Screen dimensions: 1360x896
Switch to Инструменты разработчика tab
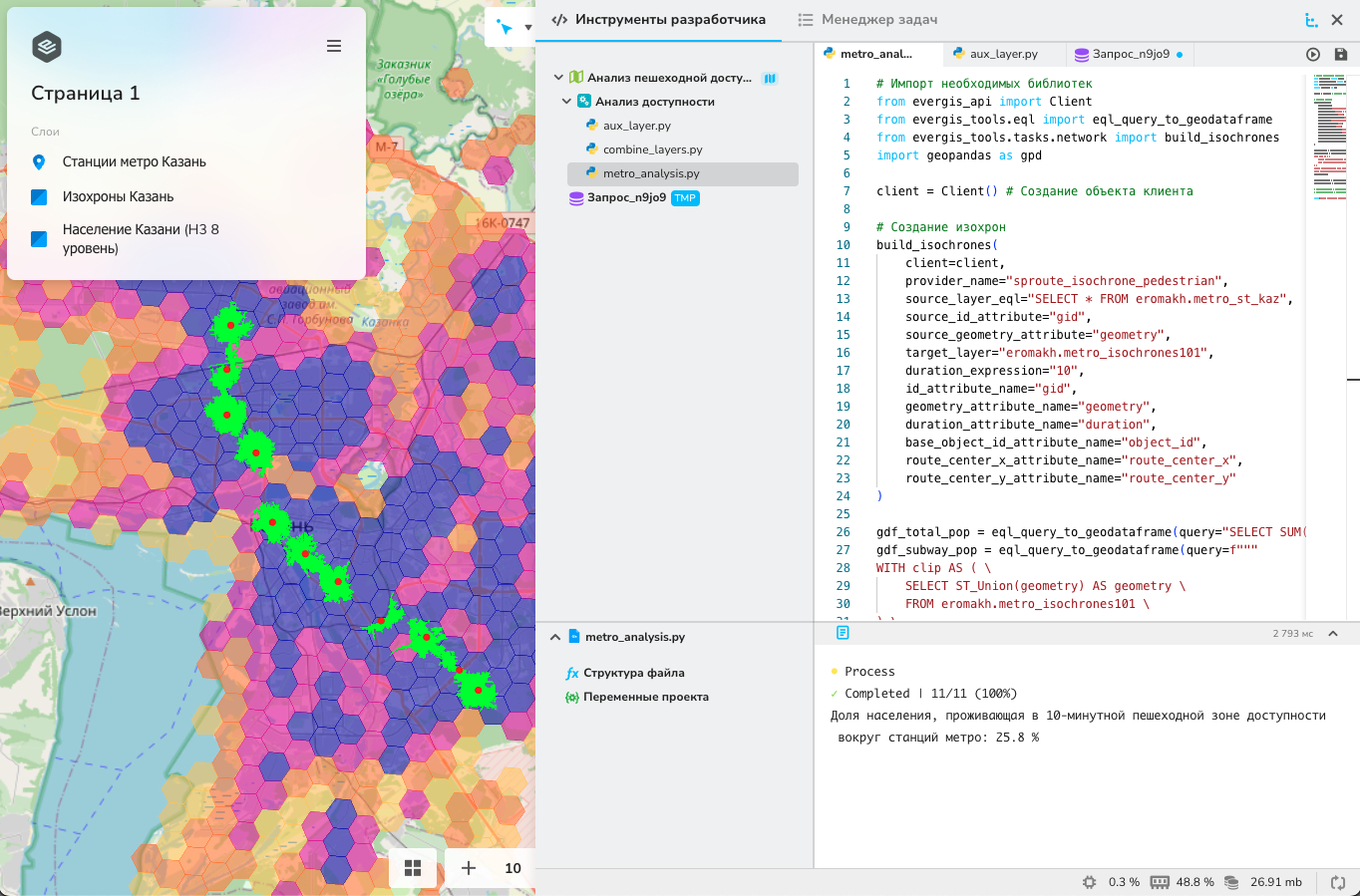(x=659, y=20)
